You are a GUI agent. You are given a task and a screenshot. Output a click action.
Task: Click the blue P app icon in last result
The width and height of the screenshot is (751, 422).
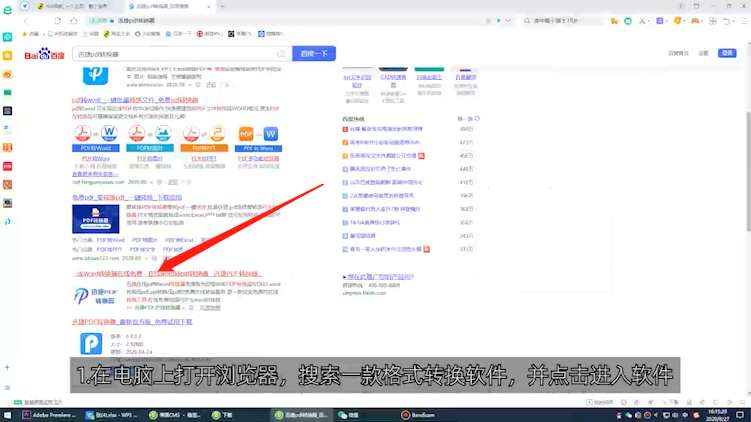(x=91, y=343)
